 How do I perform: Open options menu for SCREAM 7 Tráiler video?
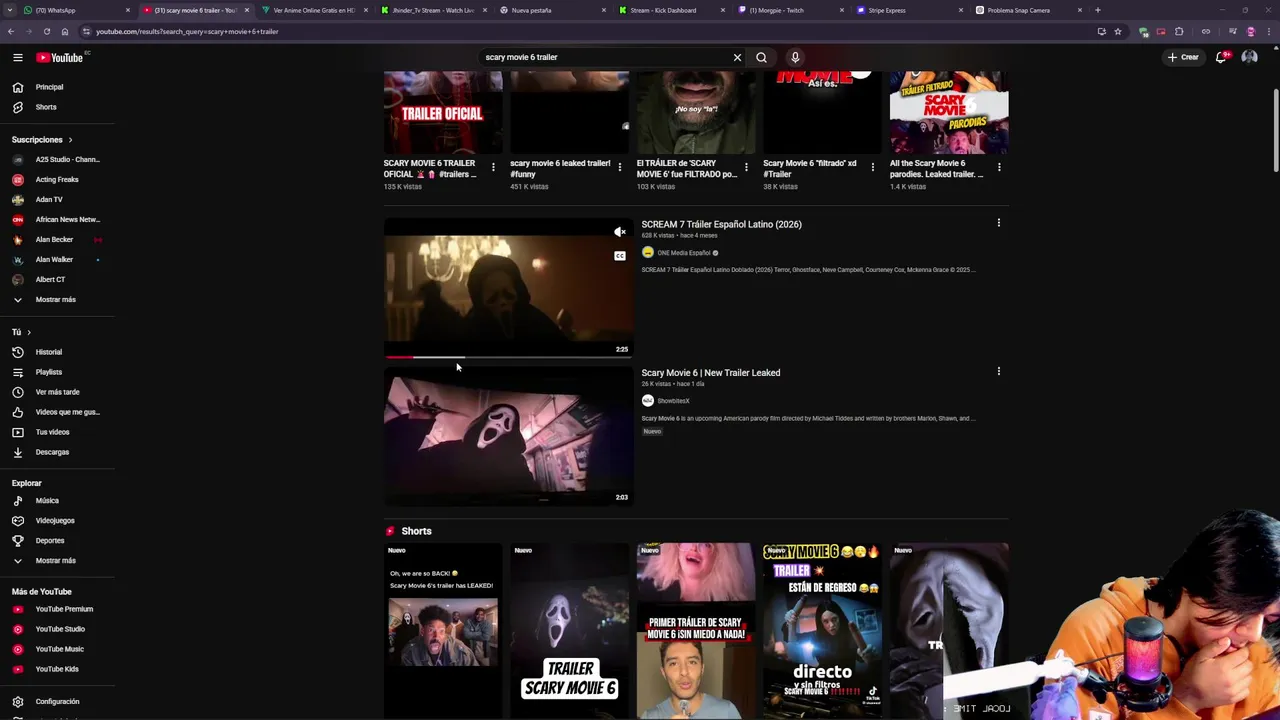[998, 223]
